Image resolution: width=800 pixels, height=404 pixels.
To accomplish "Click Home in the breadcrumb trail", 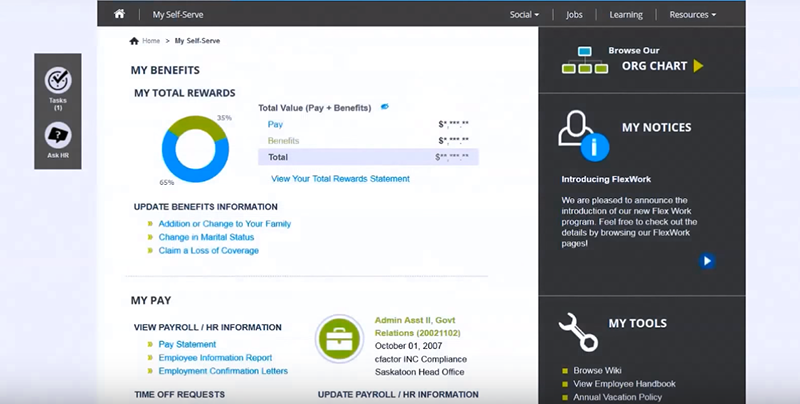I will [150, 41].
